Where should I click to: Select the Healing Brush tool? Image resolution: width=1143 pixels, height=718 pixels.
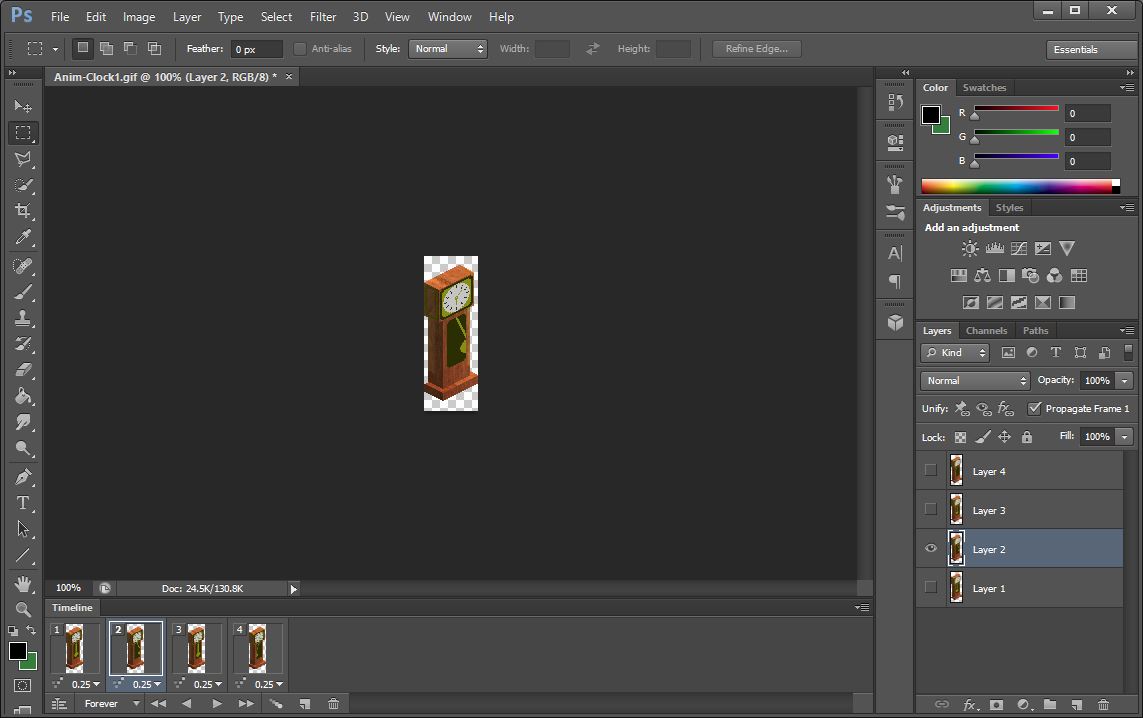[x=23, y=266]
